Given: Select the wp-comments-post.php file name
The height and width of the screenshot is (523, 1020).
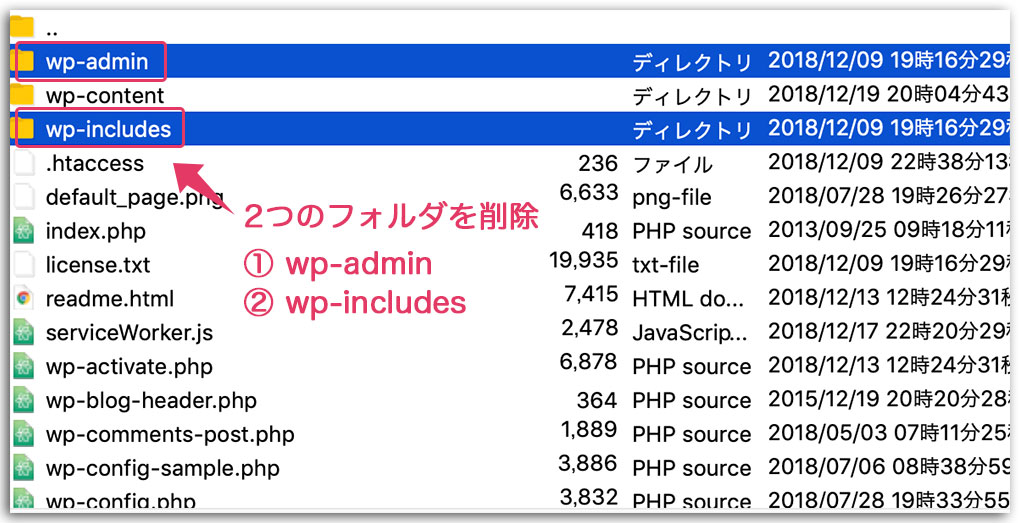Looking at the screenshot, I should pos(170,434).
